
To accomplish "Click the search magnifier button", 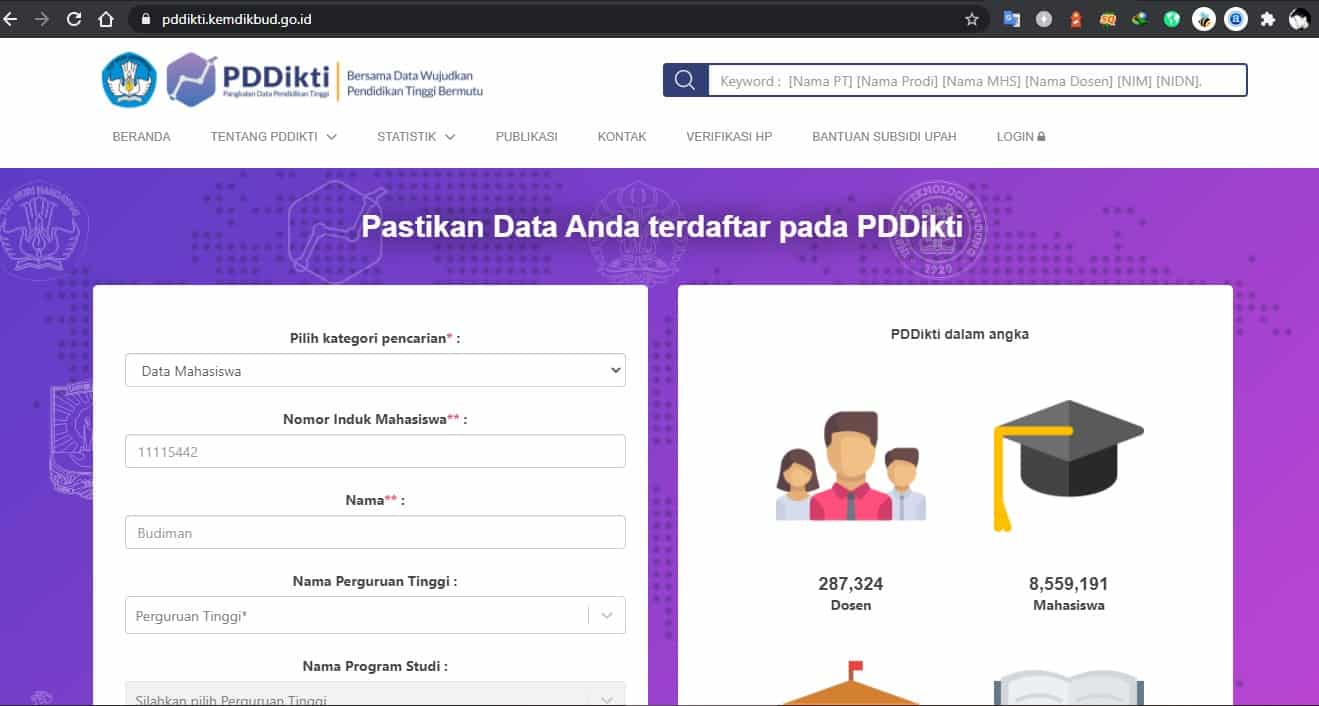I will click(x=685, y=80).
